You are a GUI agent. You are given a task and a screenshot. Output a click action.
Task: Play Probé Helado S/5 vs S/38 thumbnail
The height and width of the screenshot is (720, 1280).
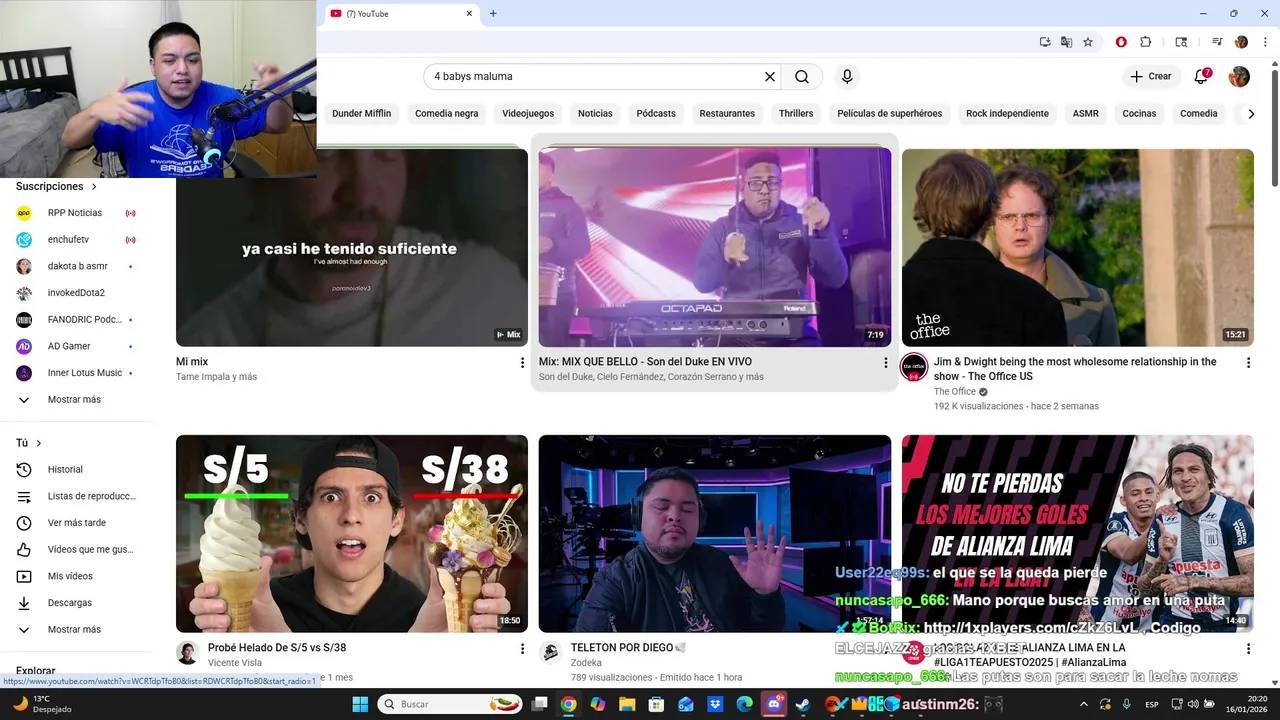(x=352, y=534)
